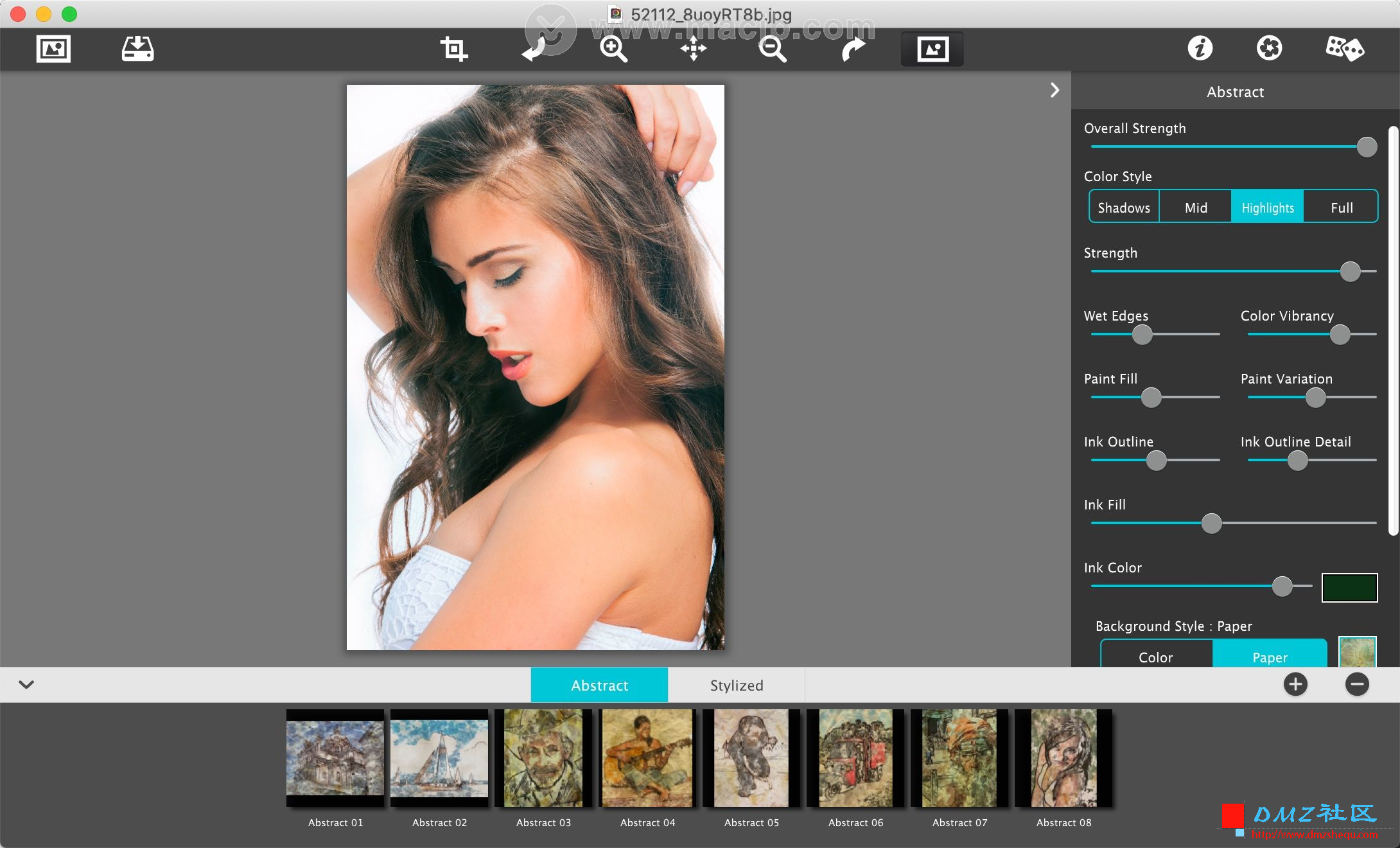Screen dimensions: 1400x848
Task: Click the window title file icon
Action: pos(615,13)
